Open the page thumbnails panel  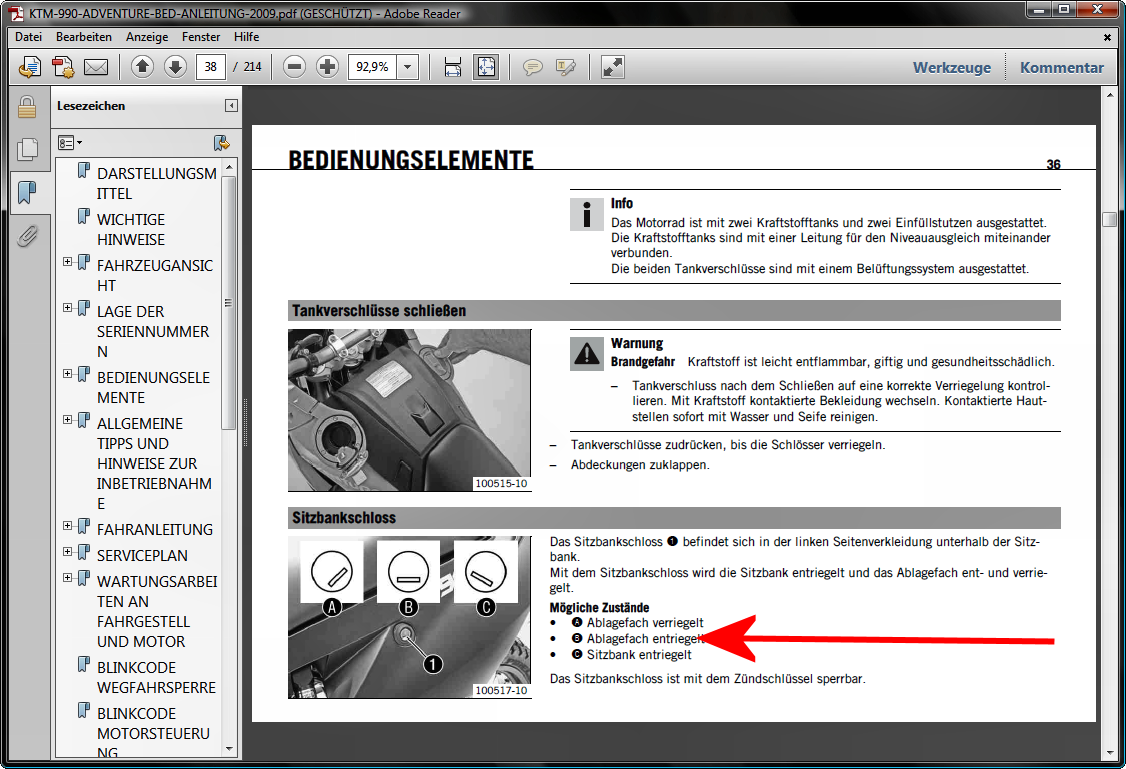pyautogui.click(x=27, y=149)
